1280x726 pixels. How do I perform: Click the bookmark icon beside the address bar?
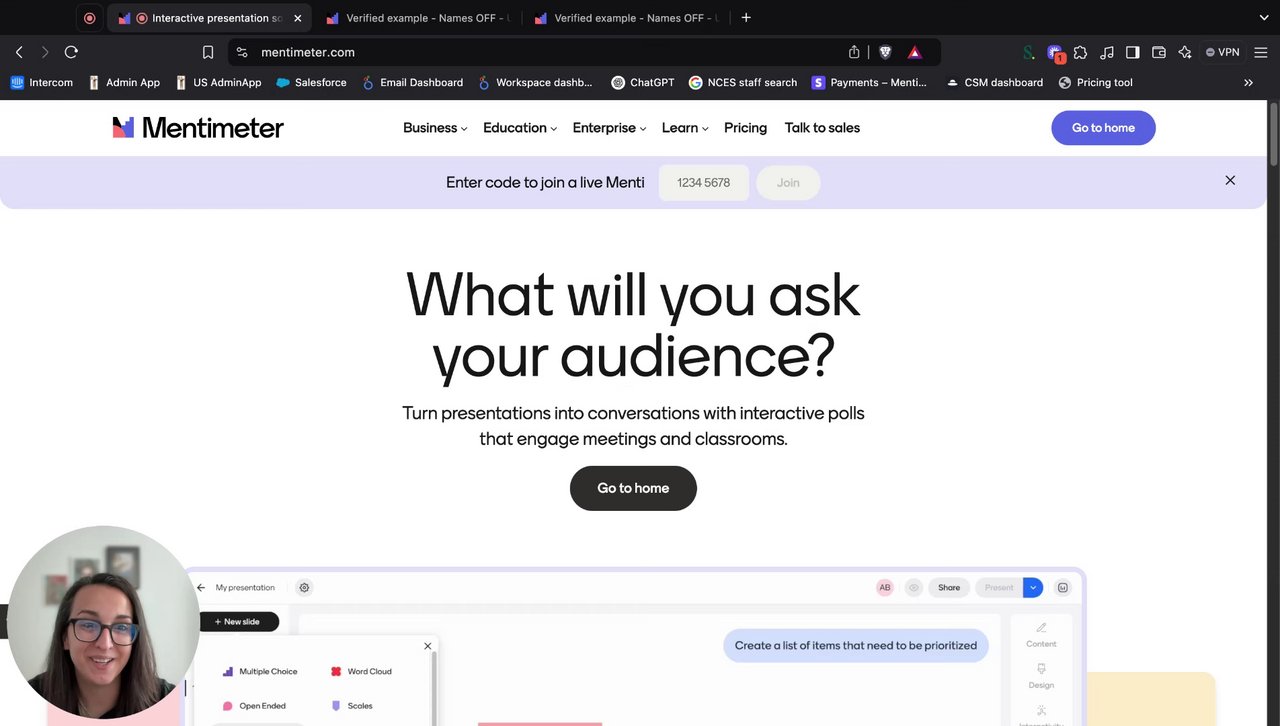click(x=208, y=52)
